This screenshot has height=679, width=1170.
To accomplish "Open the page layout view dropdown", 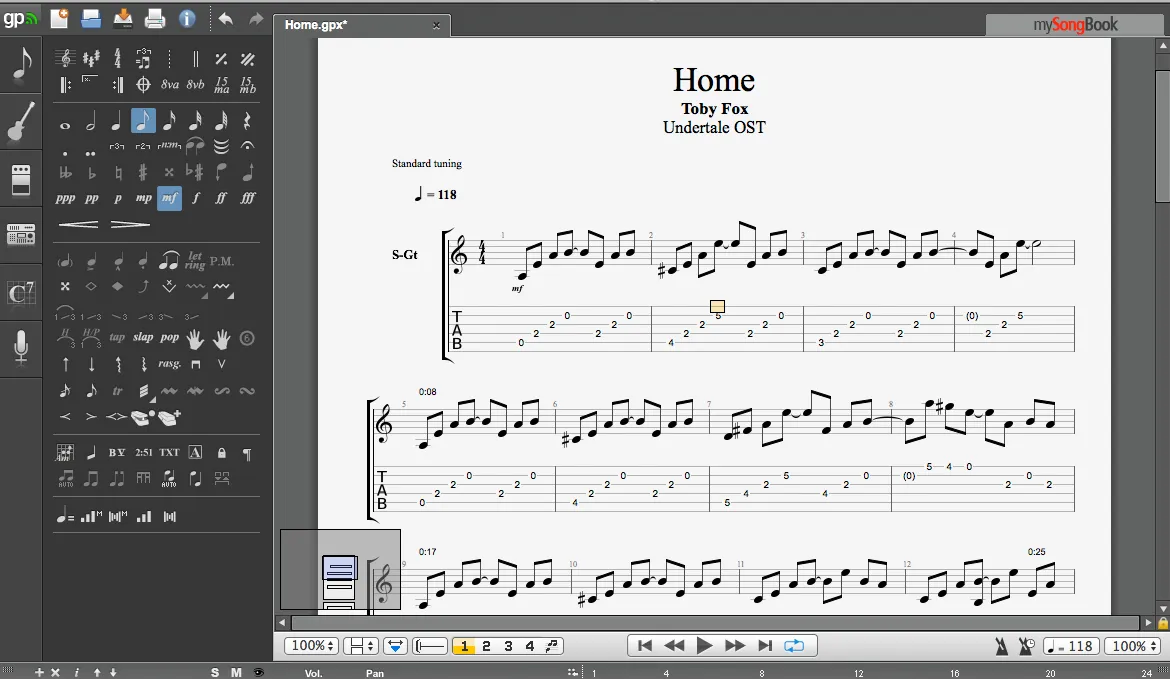I will tap(359, 645).
